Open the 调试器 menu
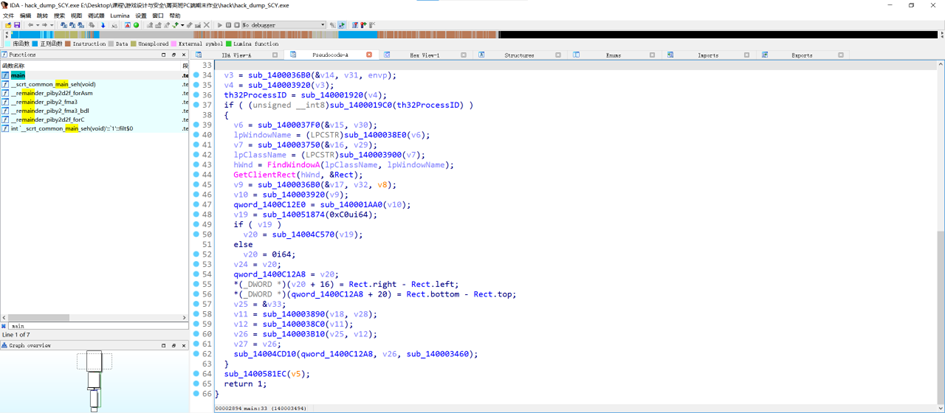Image resolution: width=945 pixels, height=413 pixels. (96, 15)
